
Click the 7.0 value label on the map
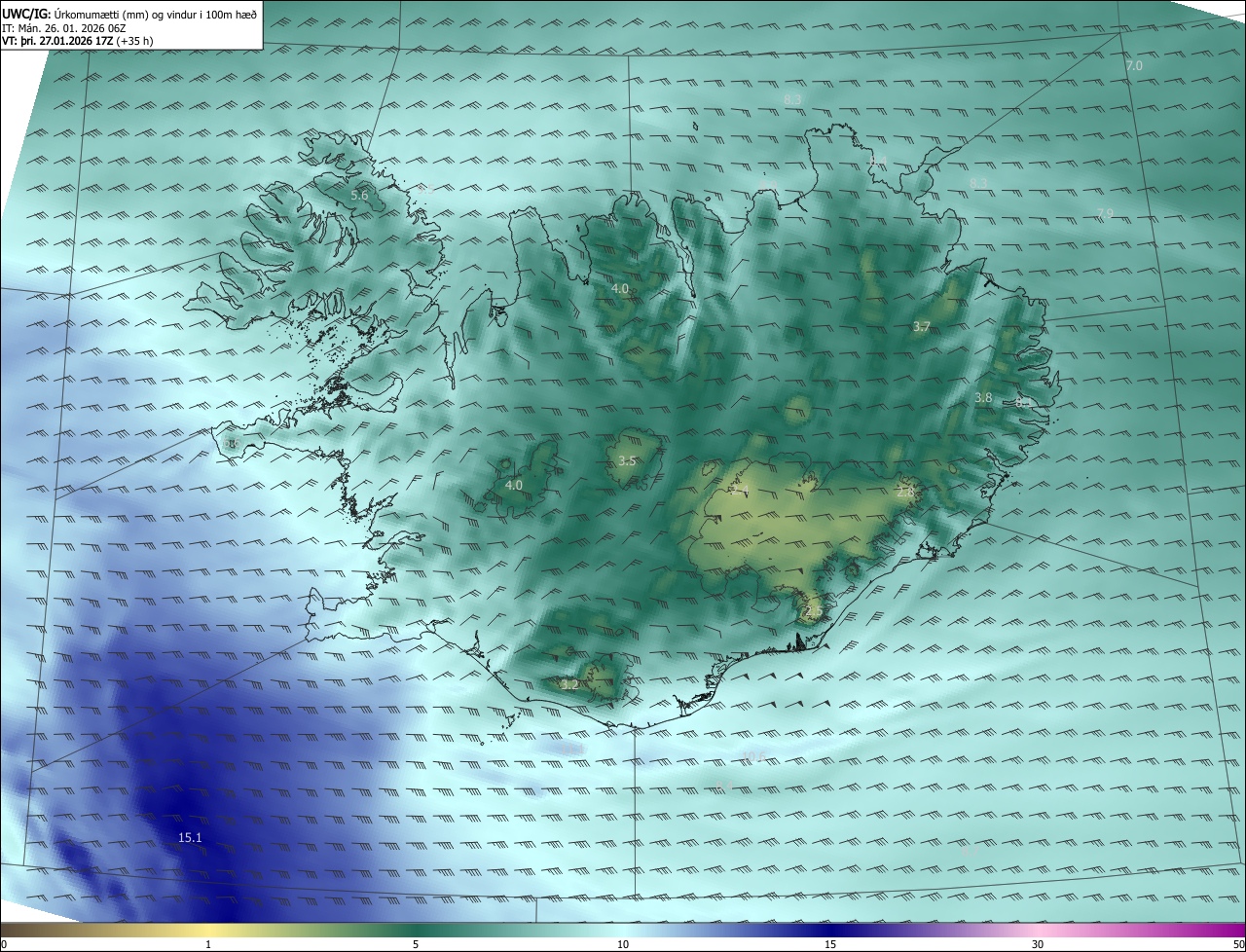1134,66
